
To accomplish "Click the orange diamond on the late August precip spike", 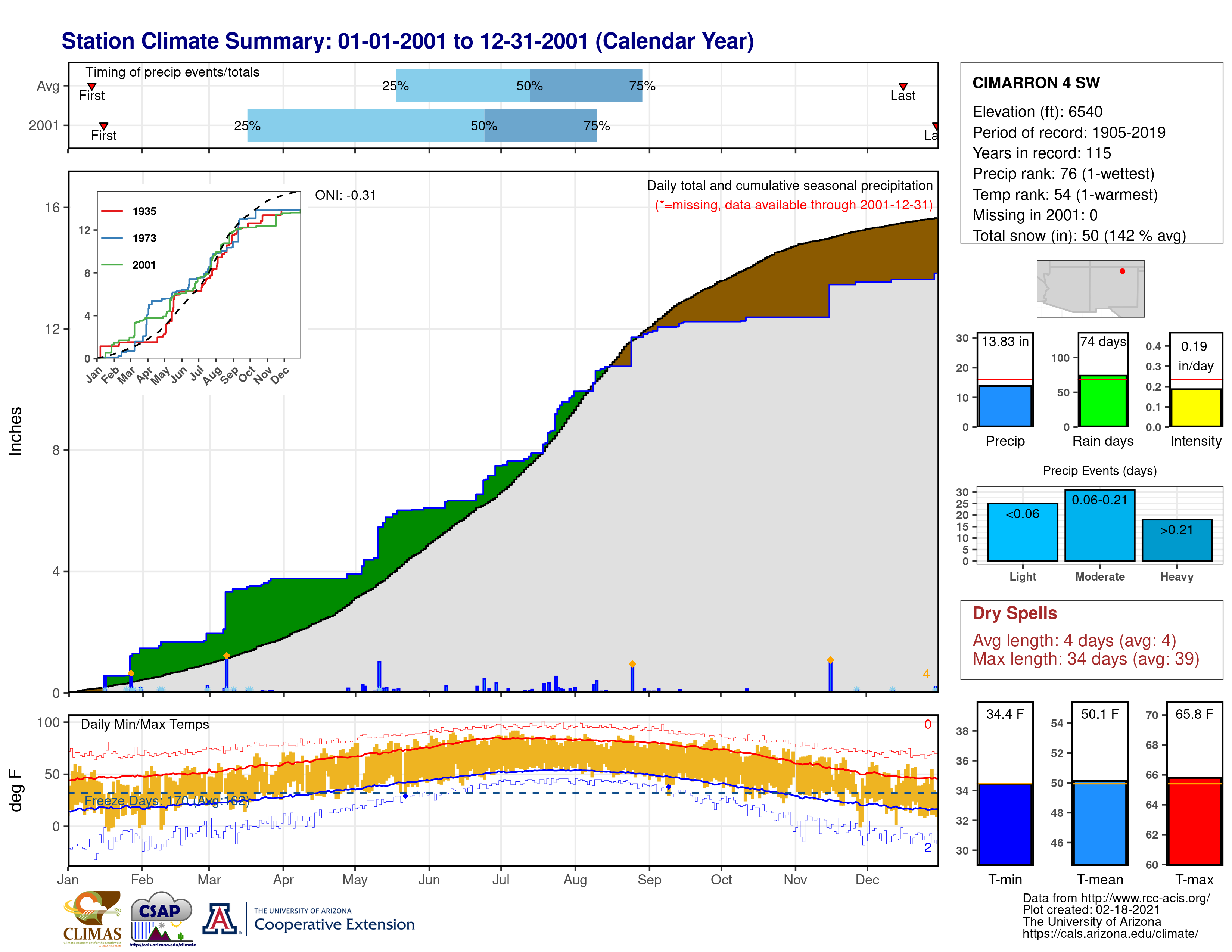I will 632,664.
